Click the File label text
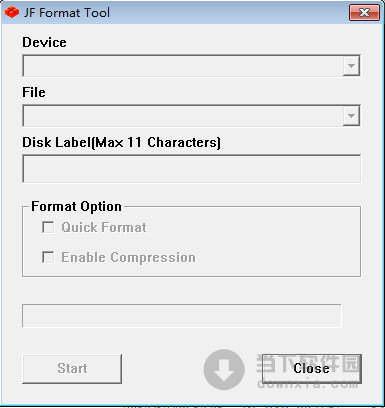Viewport: 385px width, 408px height. click(x=34, y=92)
